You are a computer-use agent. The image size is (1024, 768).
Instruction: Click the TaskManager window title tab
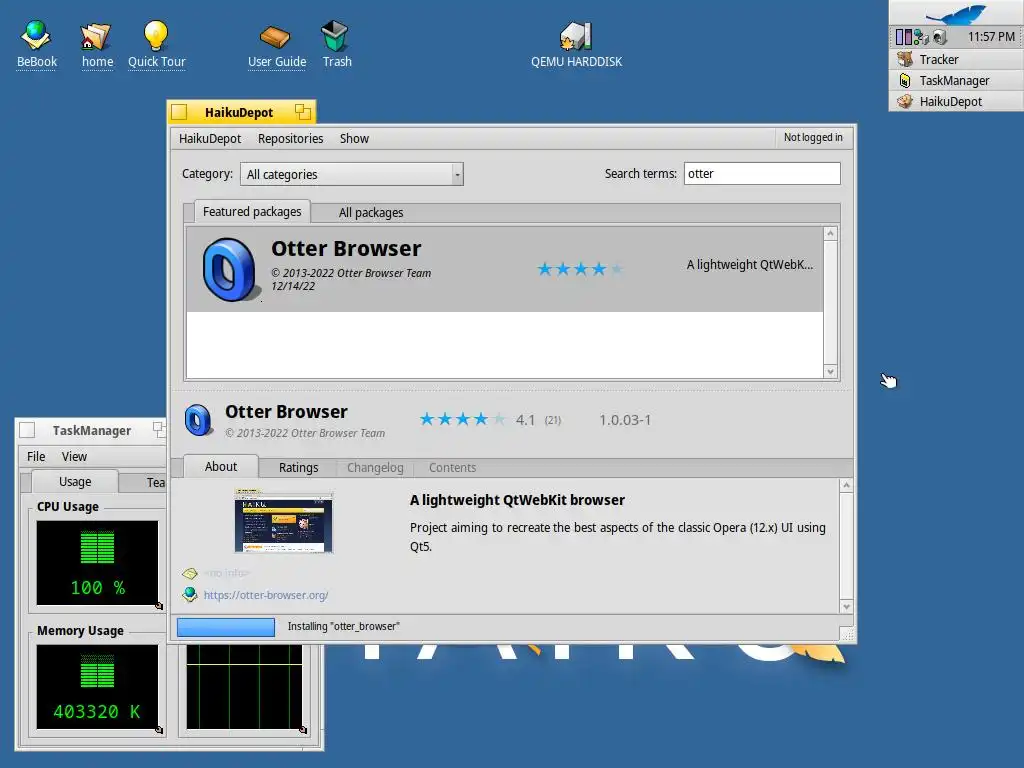pyautogui.click(x=91, y=430)
